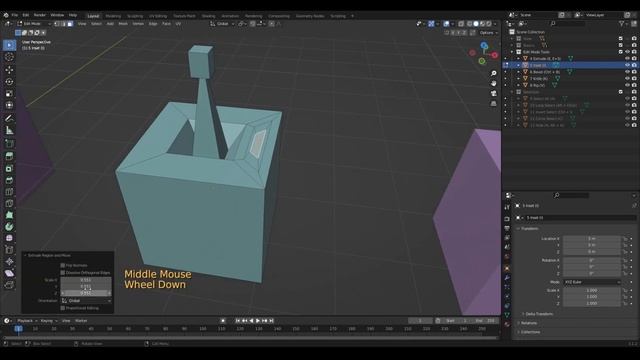Switch perspective/orthographic grid icon
Screen dimensions: 640x360
[493, 104]
